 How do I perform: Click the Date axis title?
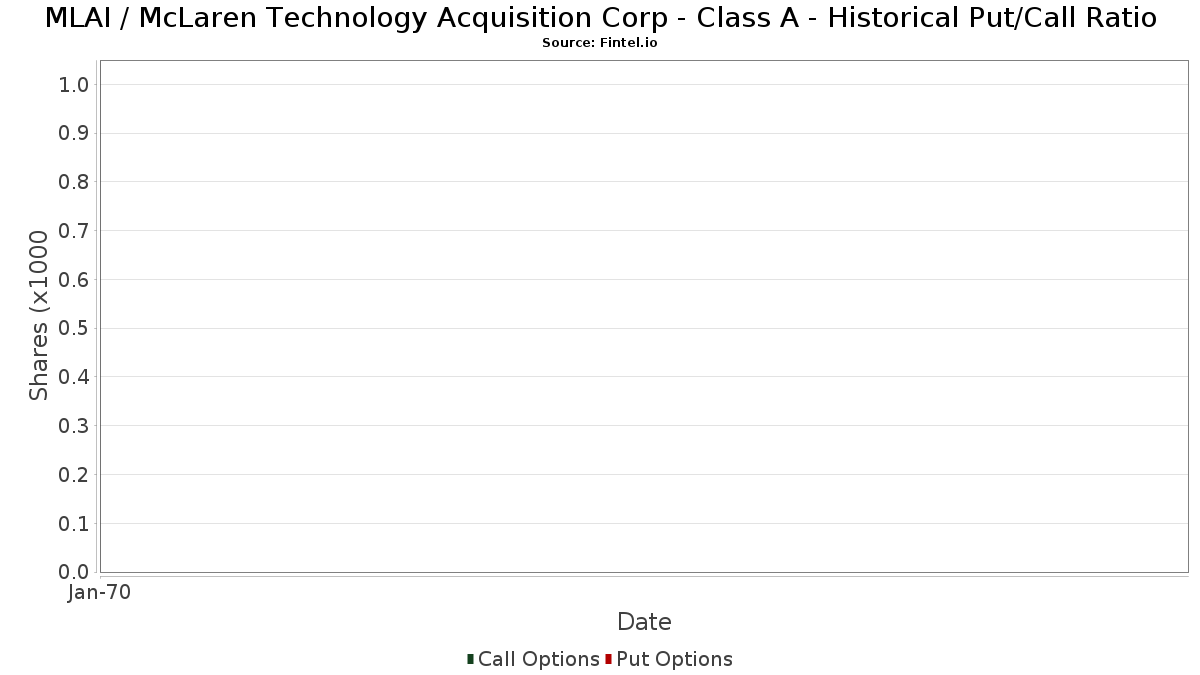644,622
